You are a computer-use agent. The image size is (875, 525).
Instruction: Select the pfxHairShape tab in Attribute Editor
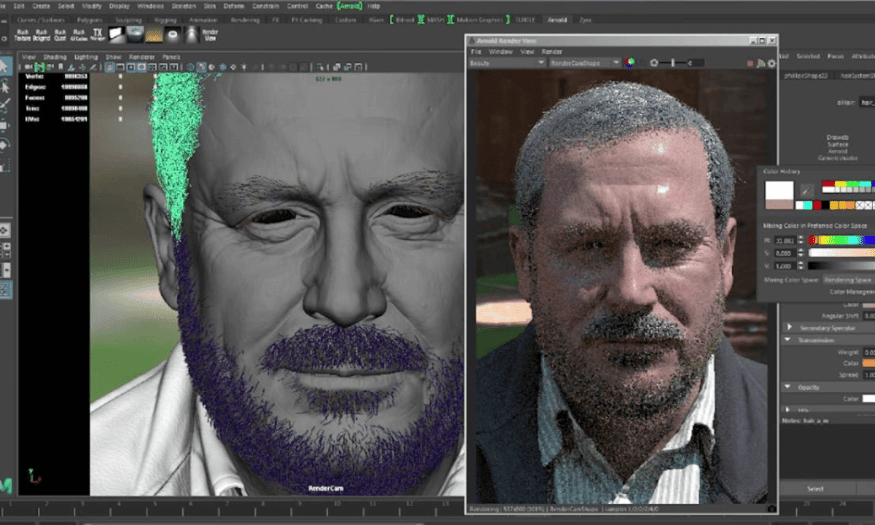805,75
